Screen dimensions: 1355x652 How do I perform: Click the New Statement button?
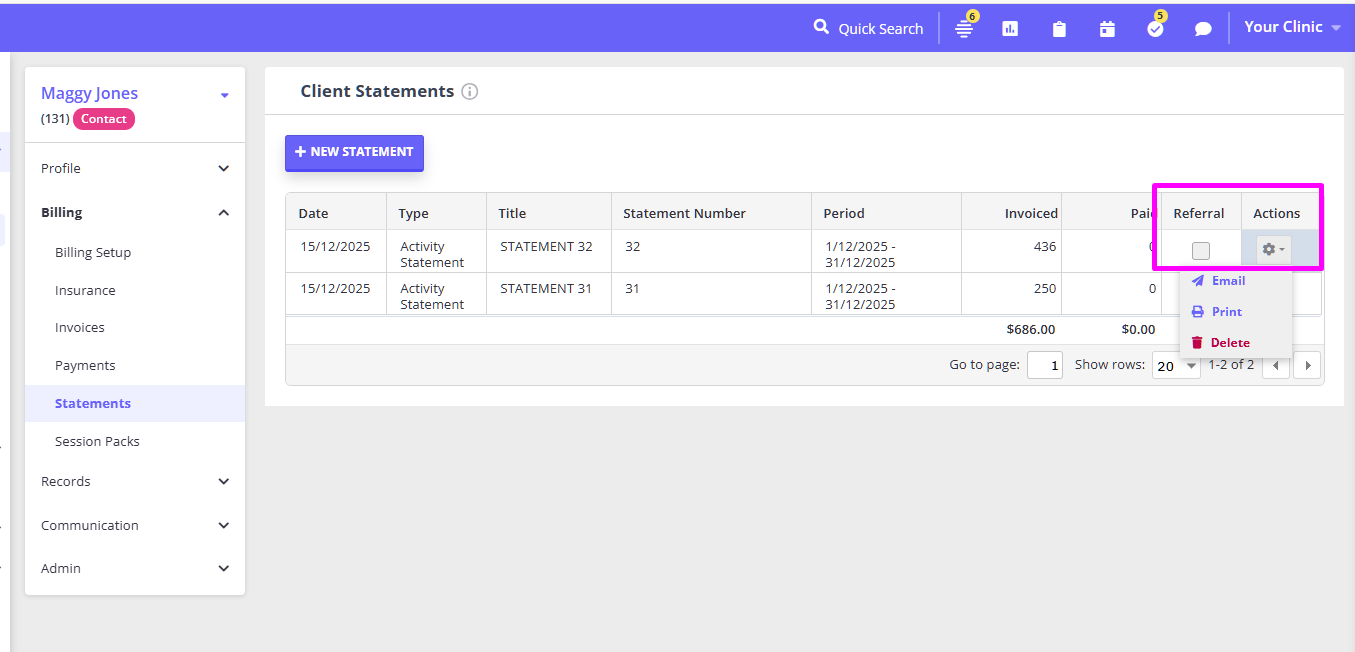[354, 152]
